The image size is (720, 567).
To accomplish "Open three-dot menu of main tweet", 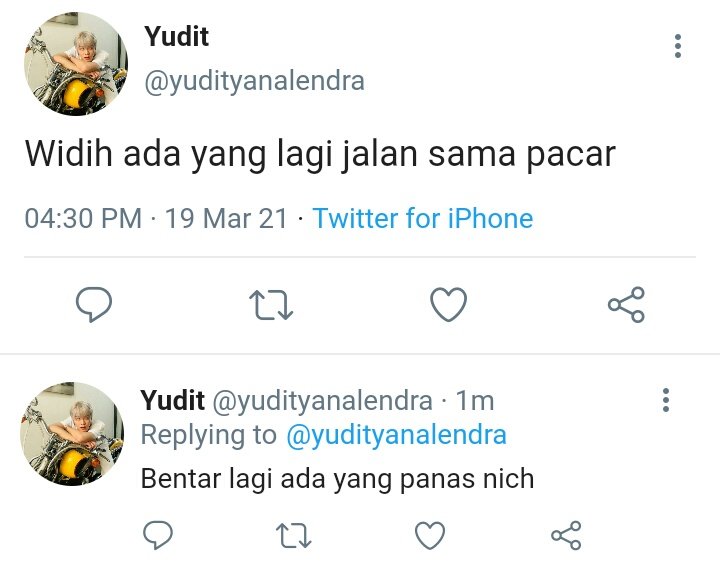I will pos(678,46).
